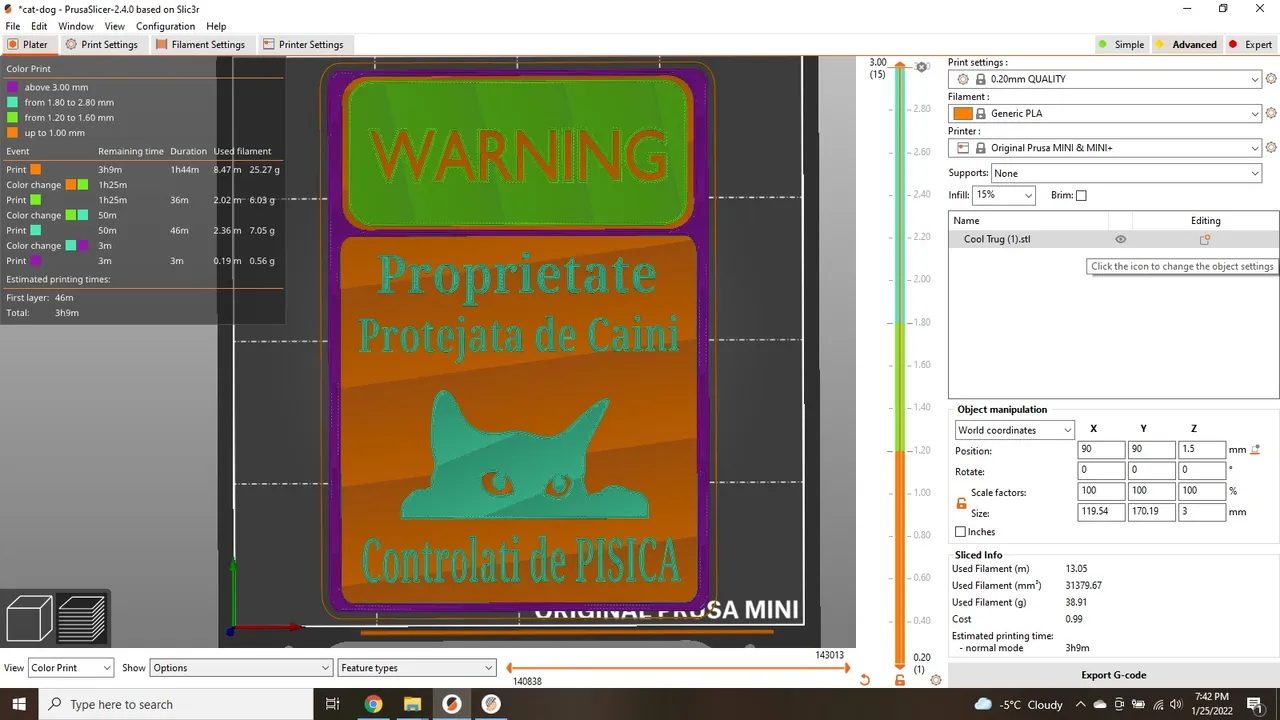Image resolution: width=1280 pixels, height=720 pixels.
Task: Click the Export G-code button
Action: click(1113, 674)
